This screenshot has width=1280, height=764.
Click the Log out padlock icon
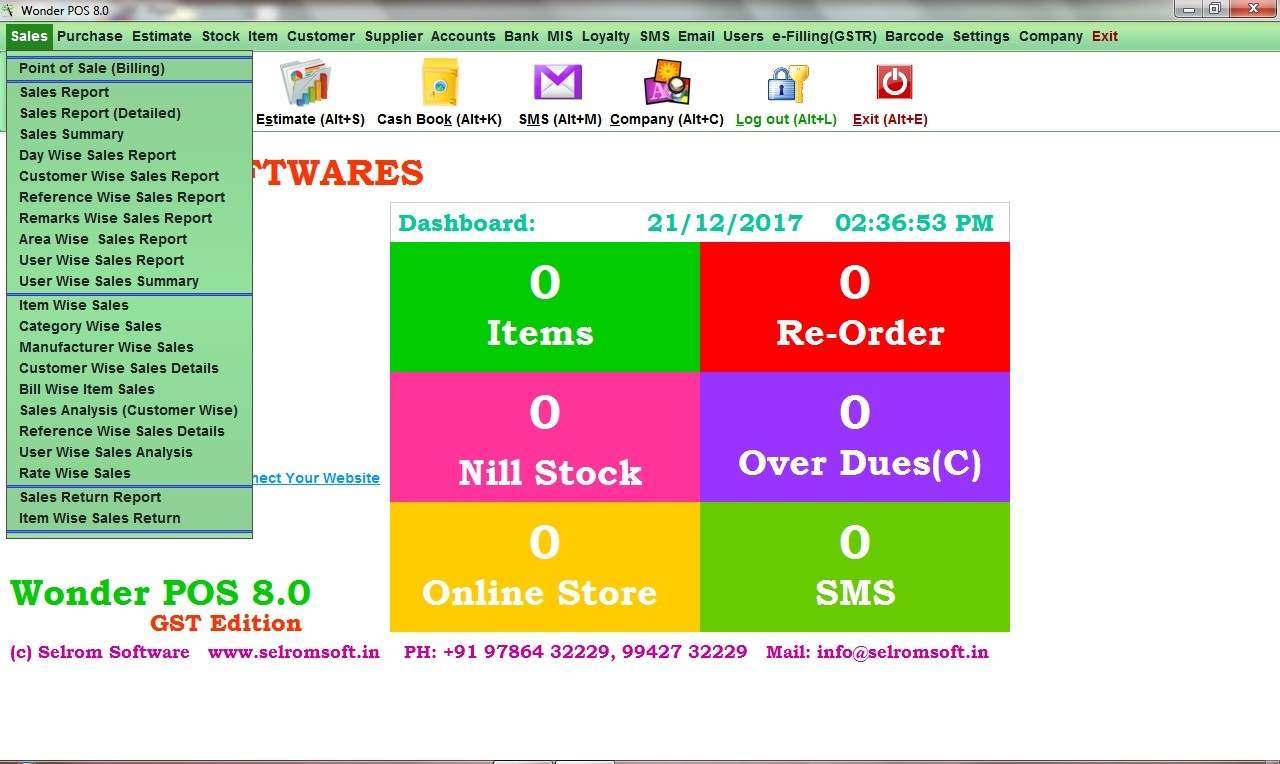[x=787, y=83]
